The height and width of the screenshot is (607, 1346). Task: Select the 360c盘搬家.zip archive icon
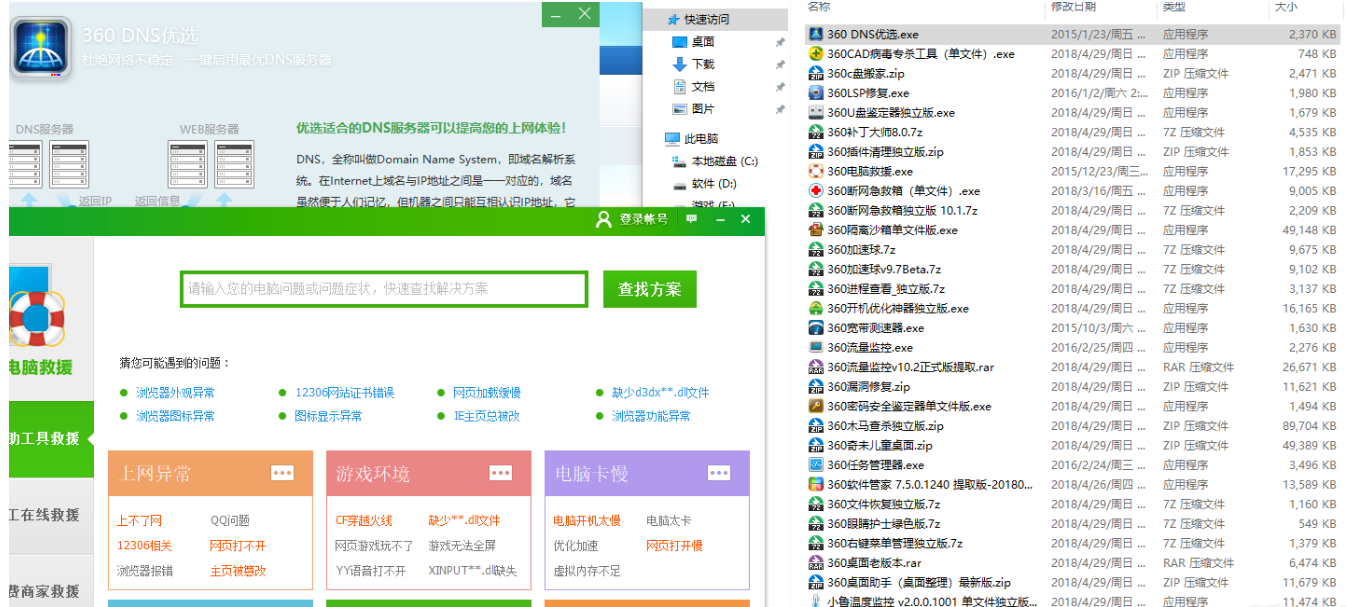click(x=816, y=73)
